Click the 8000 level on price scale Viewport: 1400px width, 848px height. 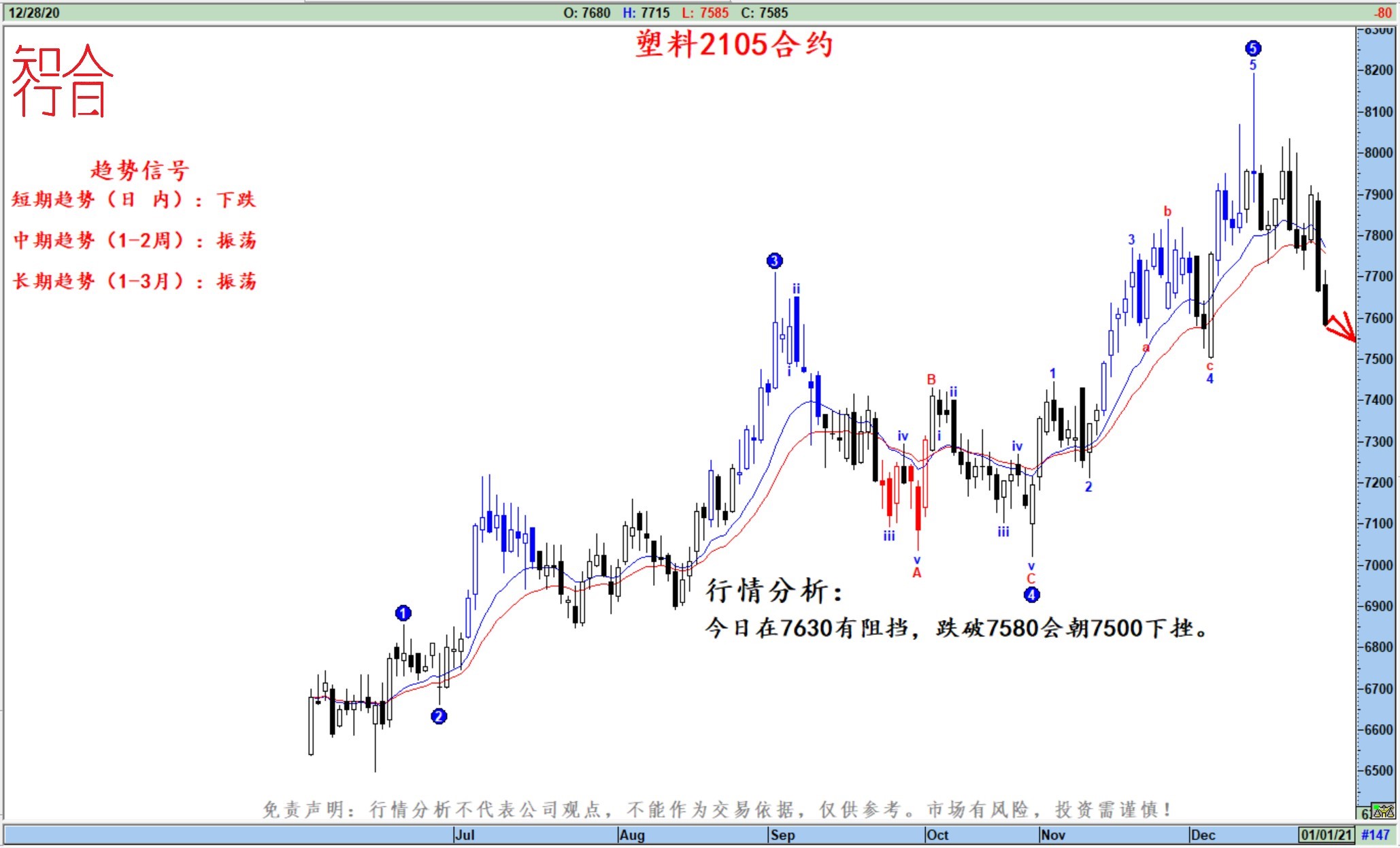(1378, 153)
